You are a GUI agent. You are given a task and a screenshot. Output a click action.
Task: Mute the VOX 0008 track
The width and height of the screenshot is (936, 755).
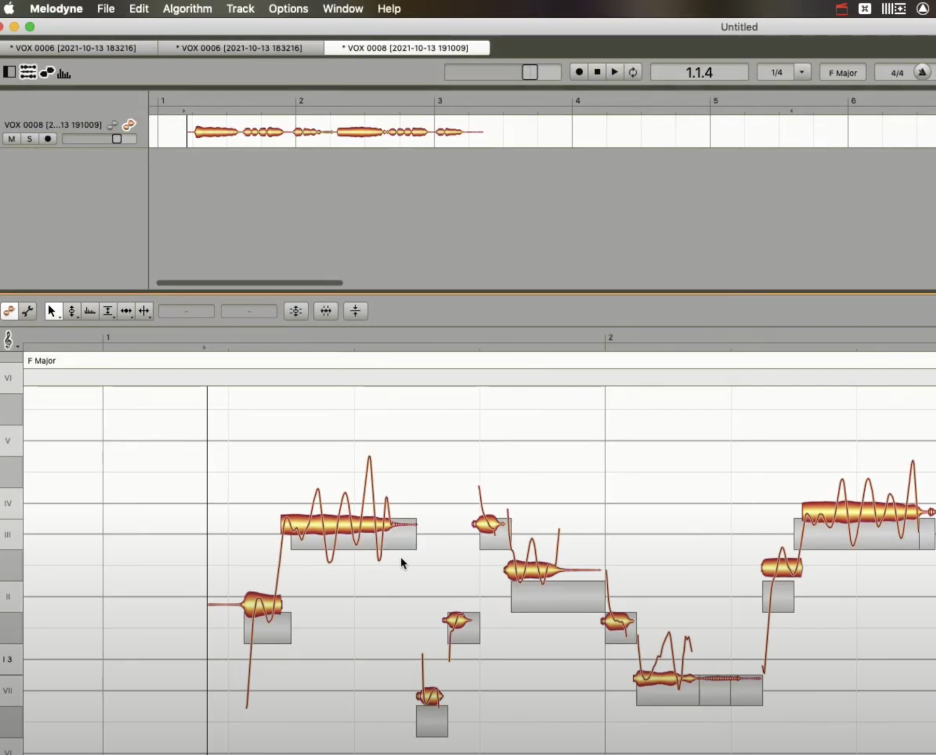[x=11, y=139]
